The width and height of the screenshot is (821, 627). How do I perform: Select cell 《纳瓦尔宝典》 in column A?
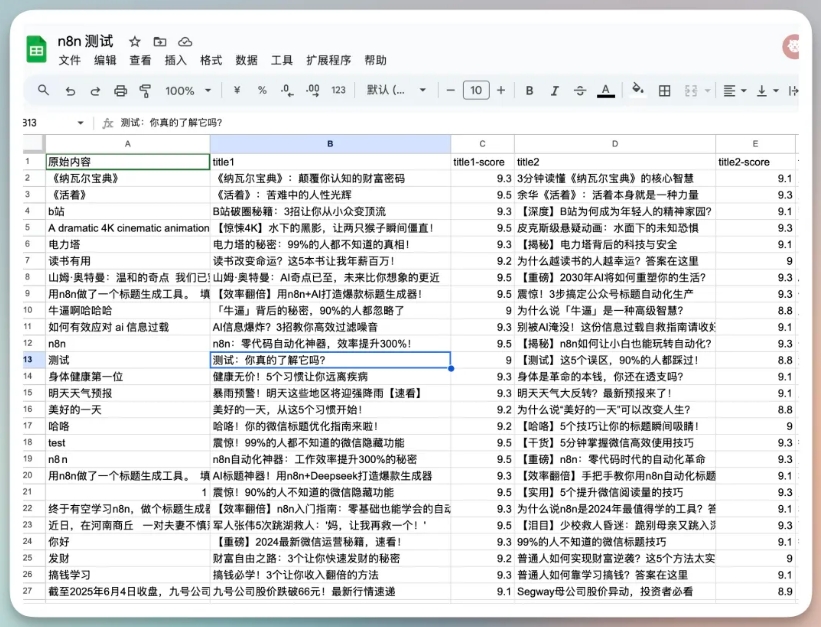[128, 178]
